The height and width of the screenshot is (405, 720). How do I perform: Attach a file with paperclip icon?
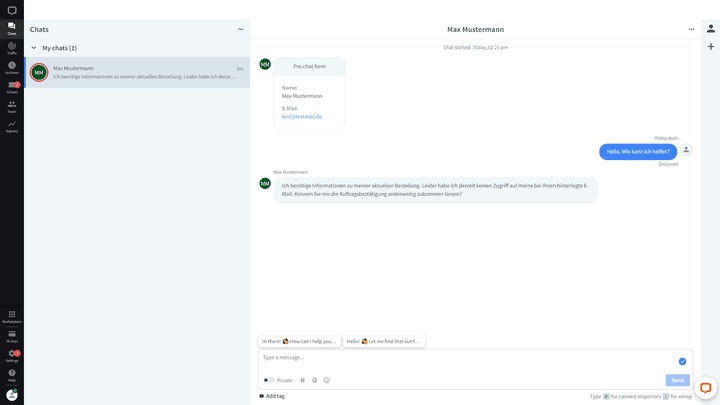pyautogui.click(x=314, y=380)
